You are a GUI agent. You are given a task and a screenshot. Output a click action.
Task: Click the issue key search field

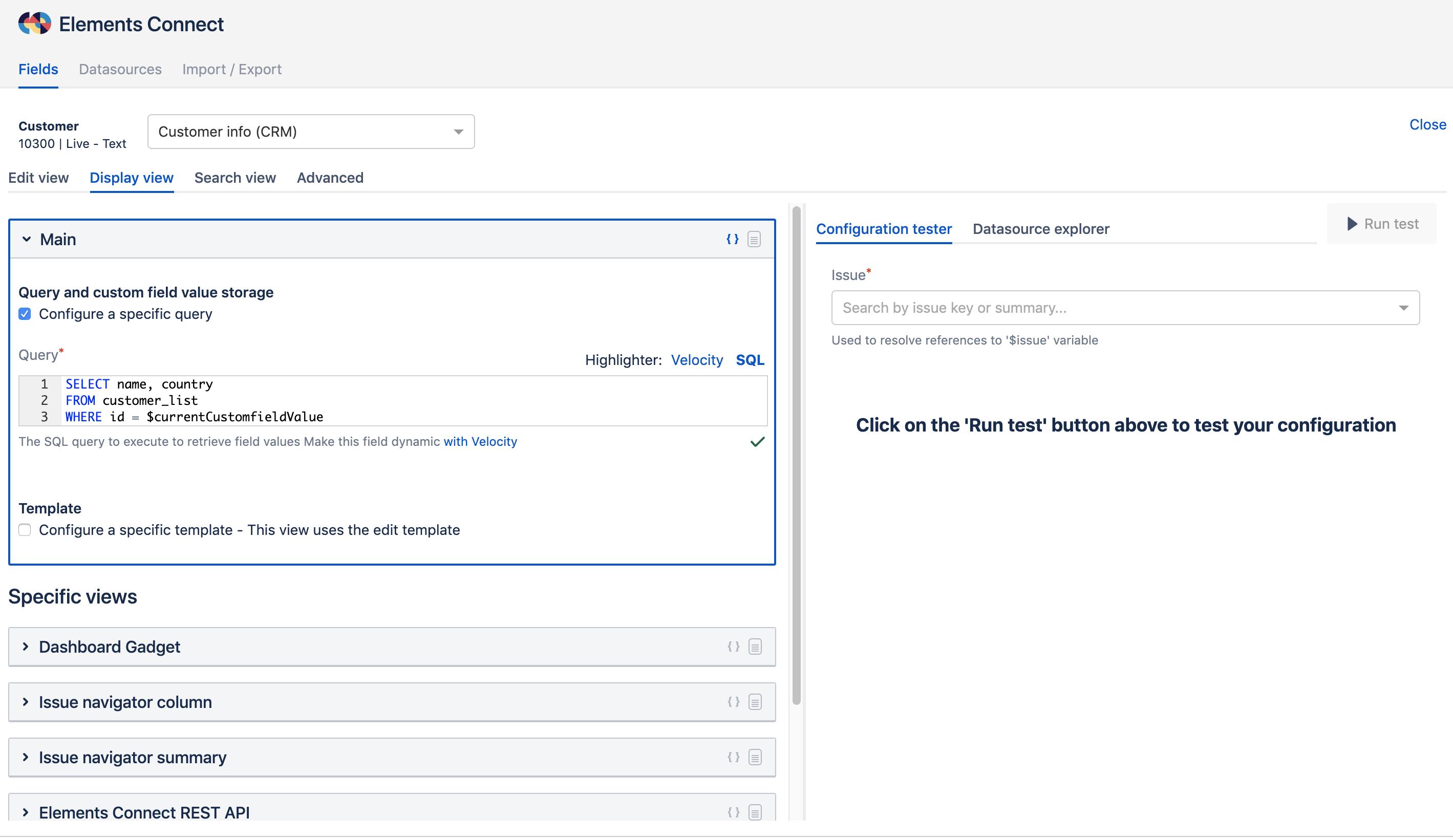[x=1113, y=308]
